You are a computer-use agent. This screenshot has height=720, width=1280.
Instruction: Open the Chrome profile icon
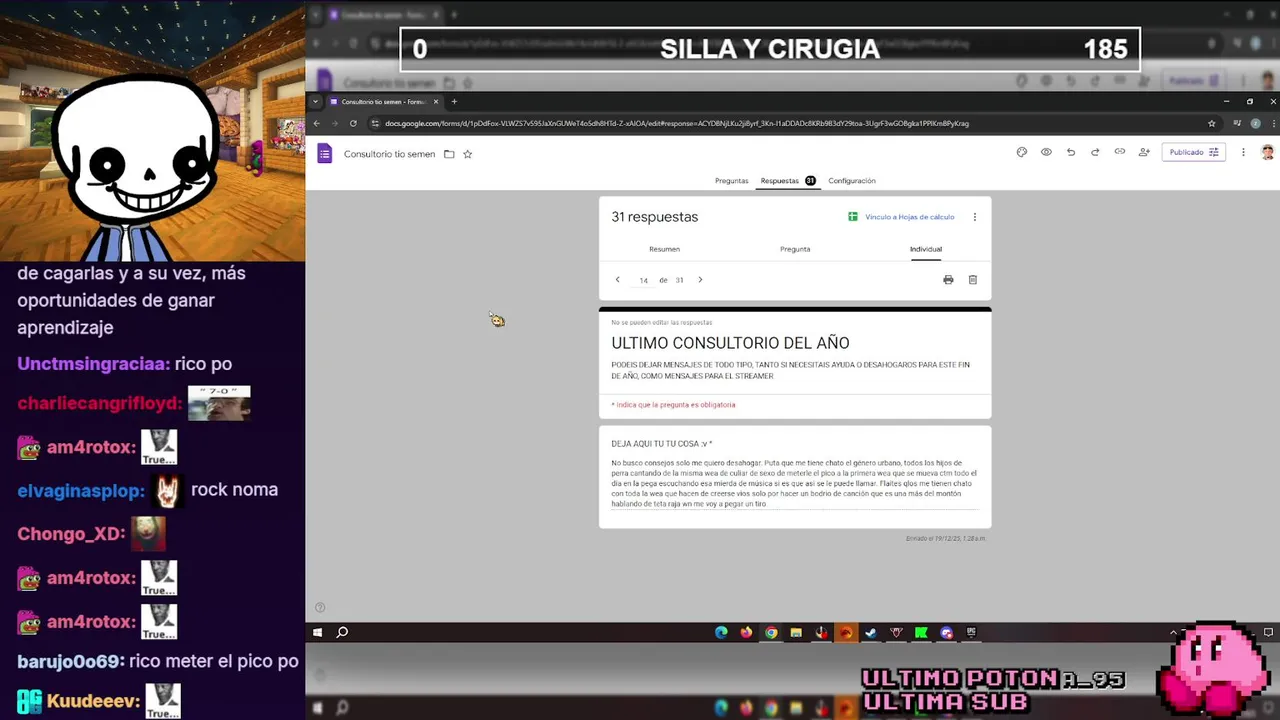(1255, 123)
